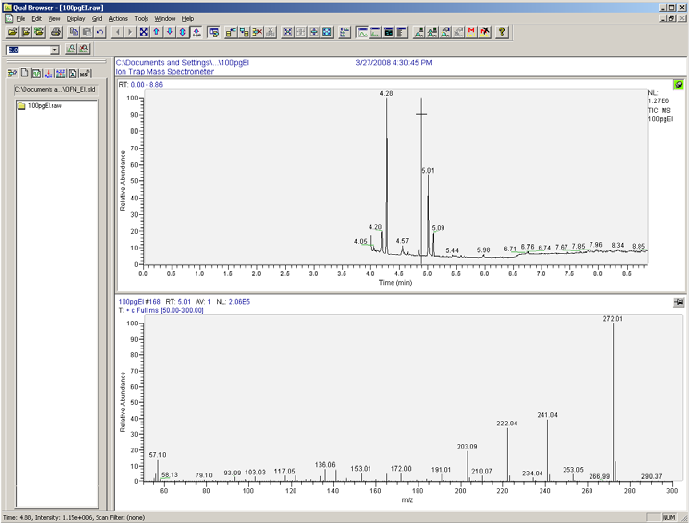The image size is (689, 523).
Task: Click the RT: 0.00 - 8.86 range header
Action: pos(141,84)
